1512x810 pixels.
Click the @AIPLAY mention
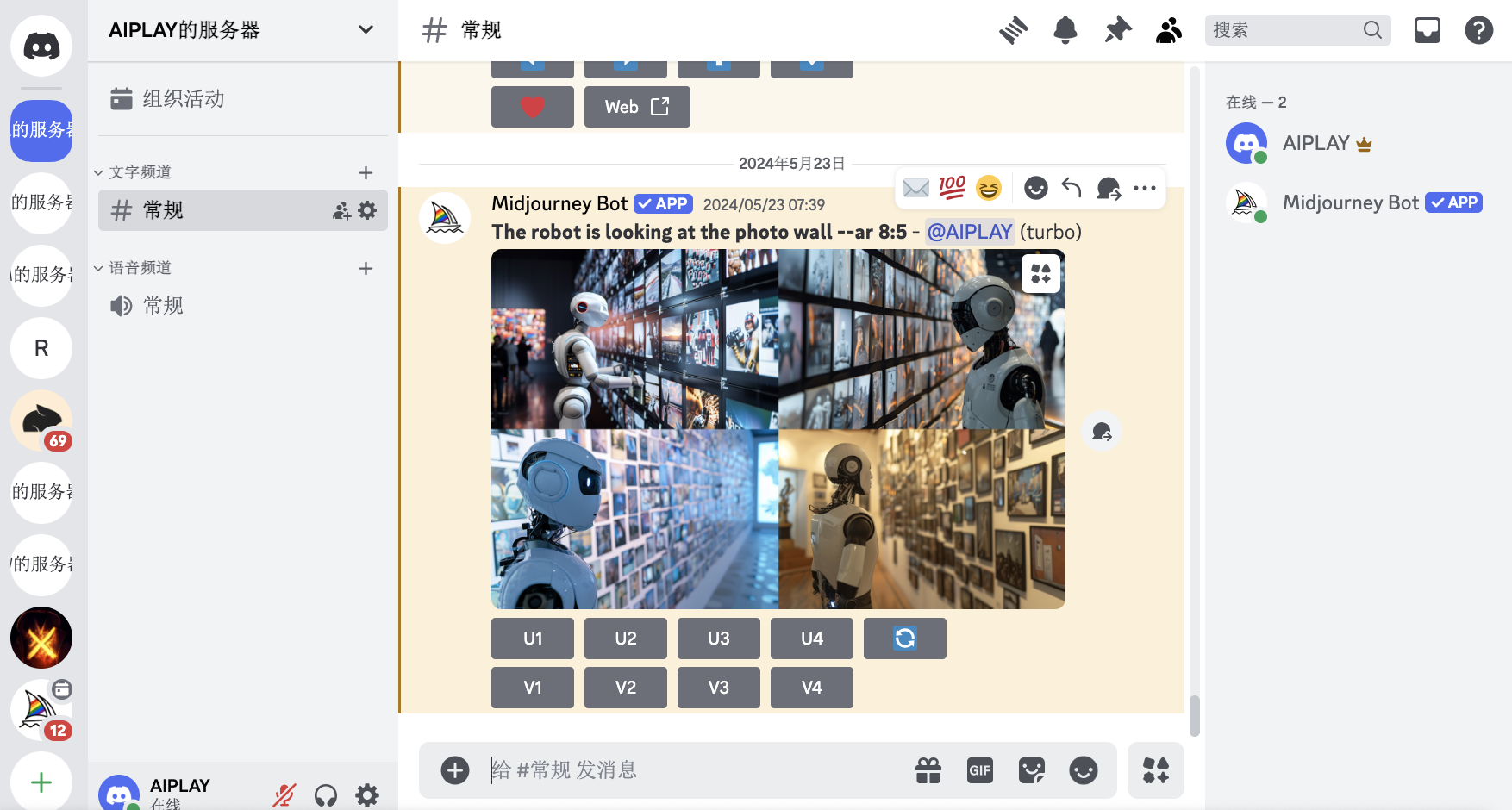tap(970, 232)
